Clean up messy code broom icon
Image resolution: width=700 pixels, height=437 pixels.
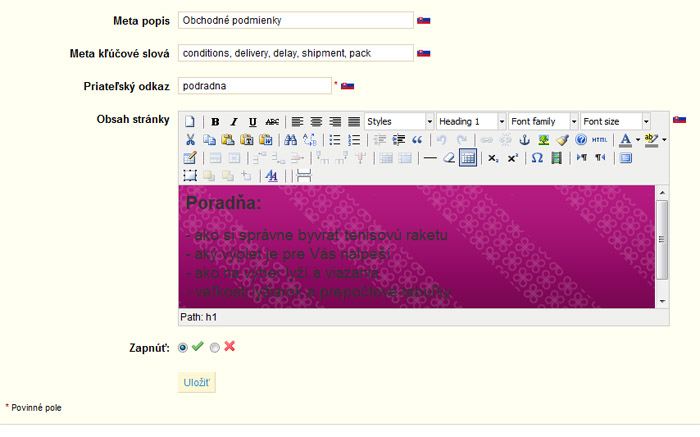562,140
